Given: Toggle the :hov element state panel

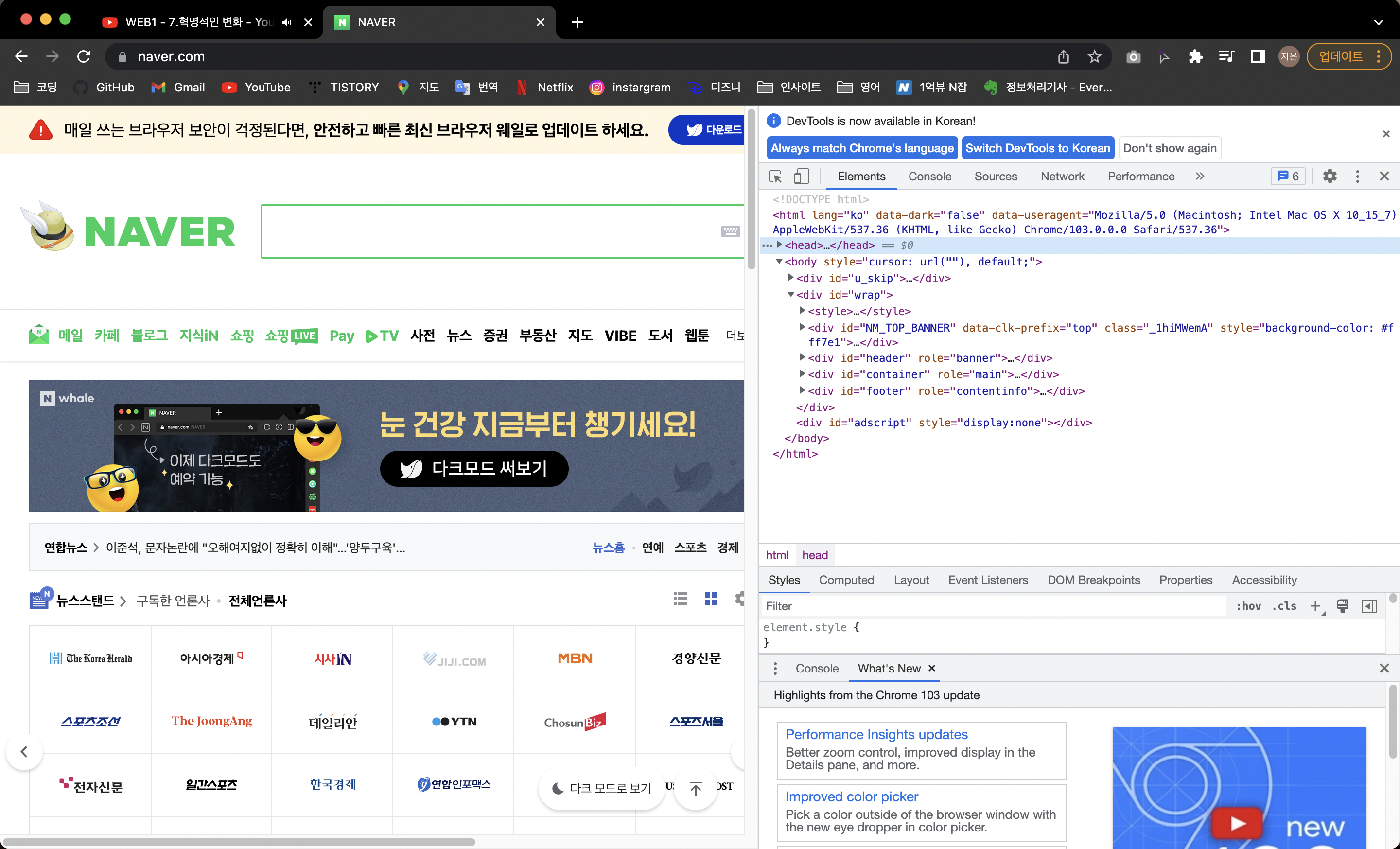Looking at the screenshot, I should pyautogui.click(x=1248, y=606).
